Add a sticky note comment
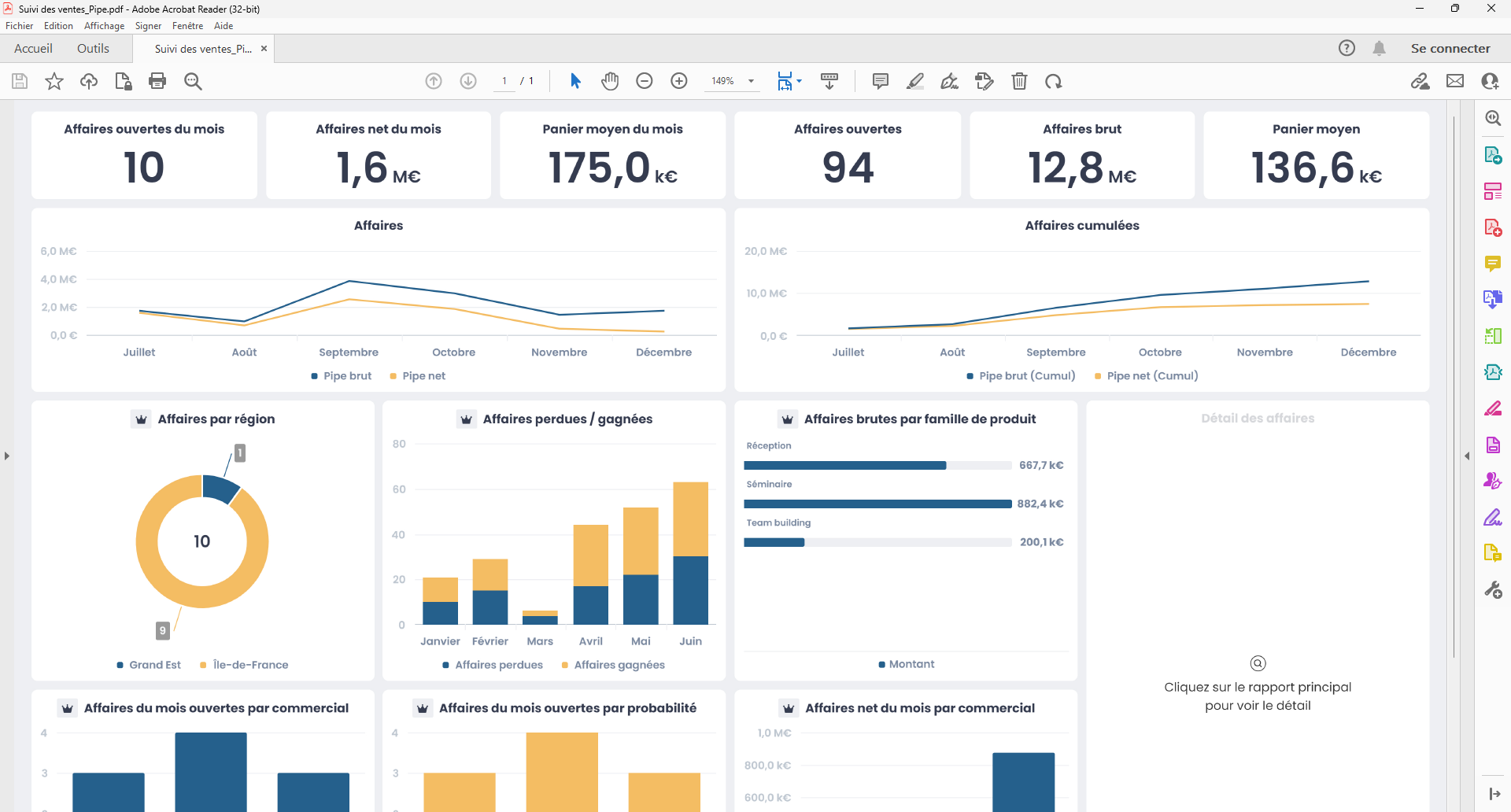Screen dimensions: 1511x812 [881, 81]
